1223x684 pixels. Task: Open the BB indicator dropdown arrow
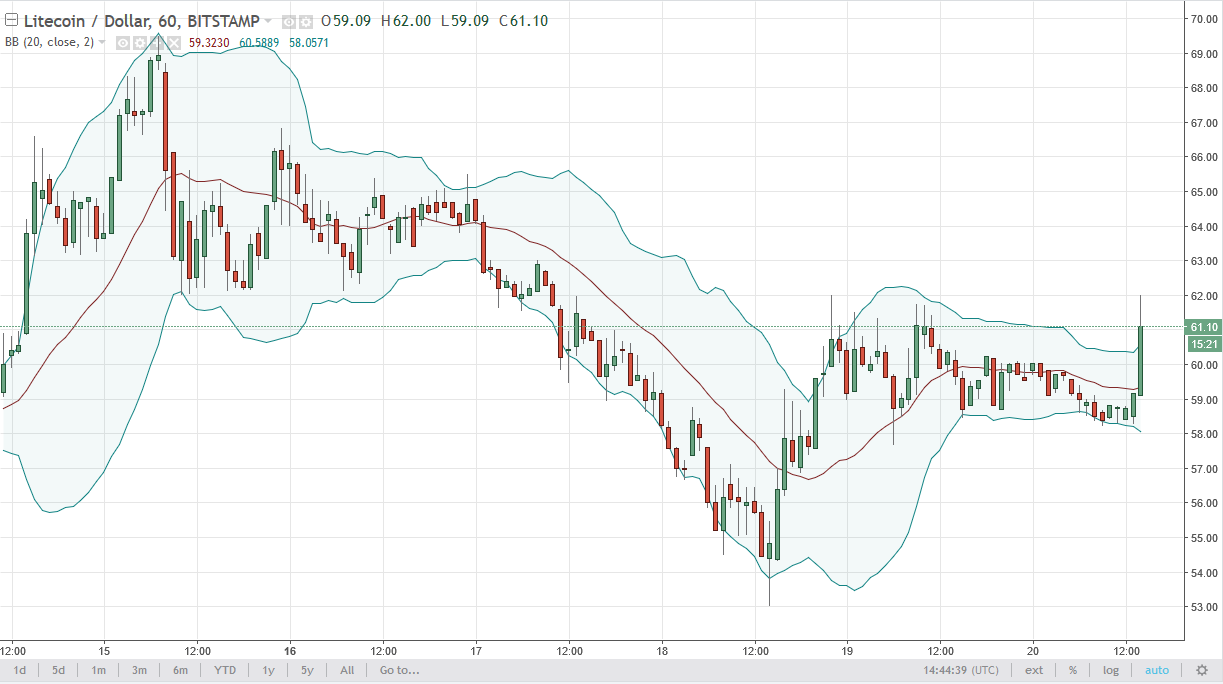[102, 43]
